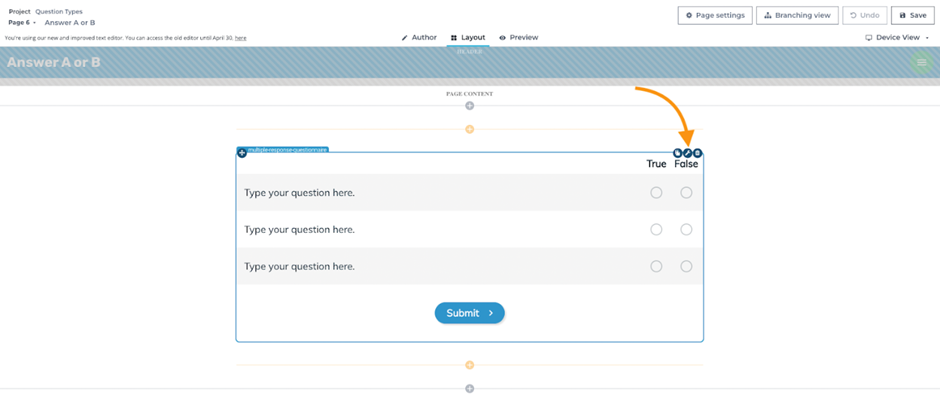Screen dimensions: 940x395
Task: Select False for the first question
Action: click(x=686, y=192)
